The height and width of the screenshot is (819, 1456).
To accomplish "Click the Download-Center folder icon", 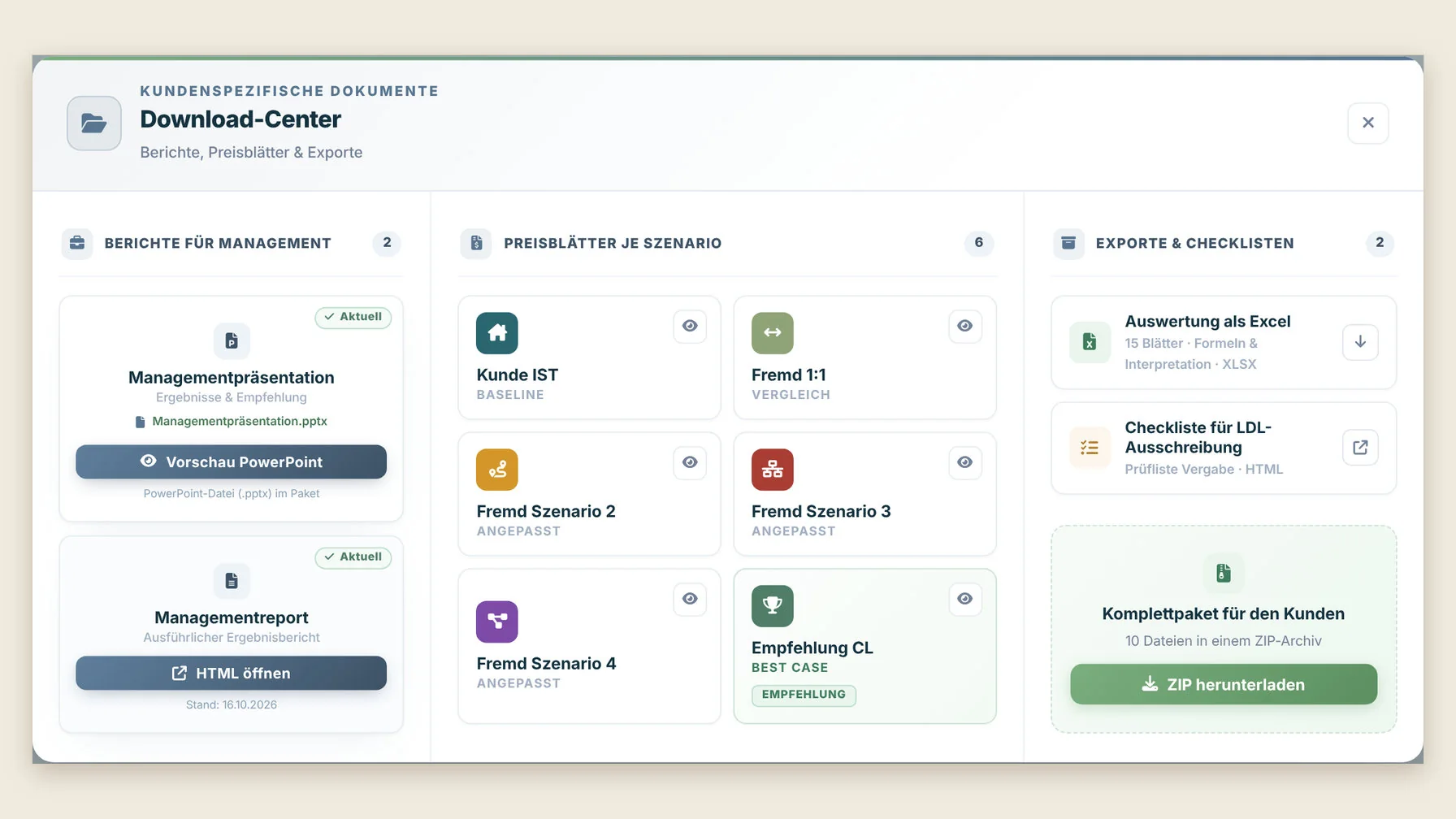I will (x=94, y=123).
